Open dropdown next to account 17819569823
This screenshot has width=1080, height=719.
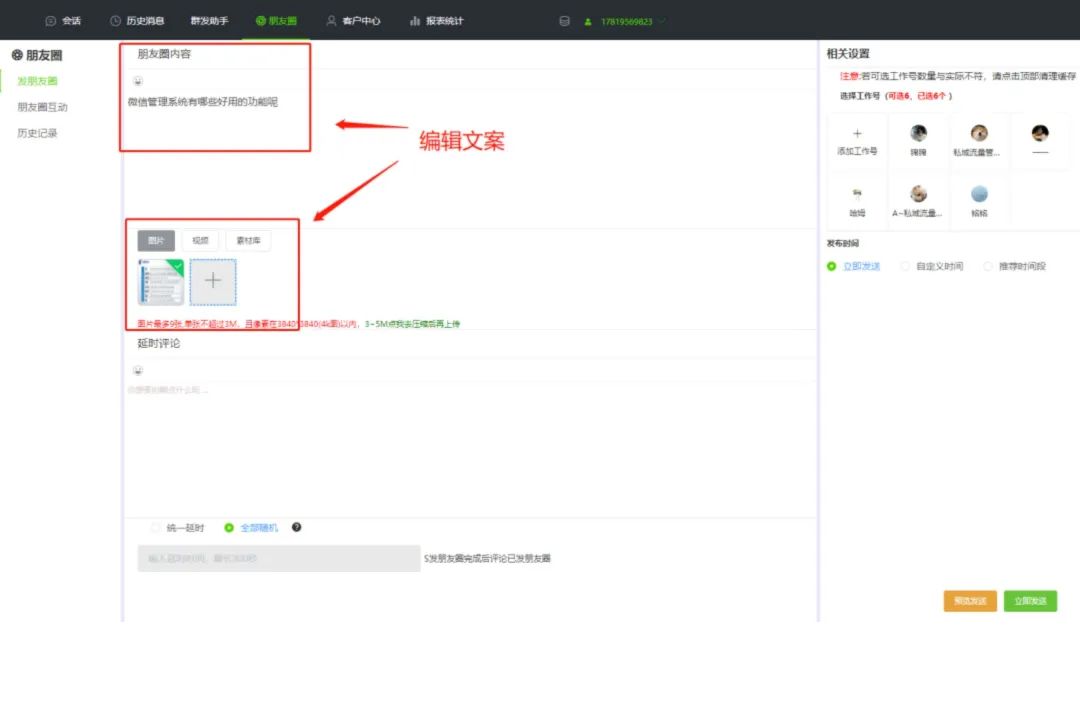pos(660,20)
